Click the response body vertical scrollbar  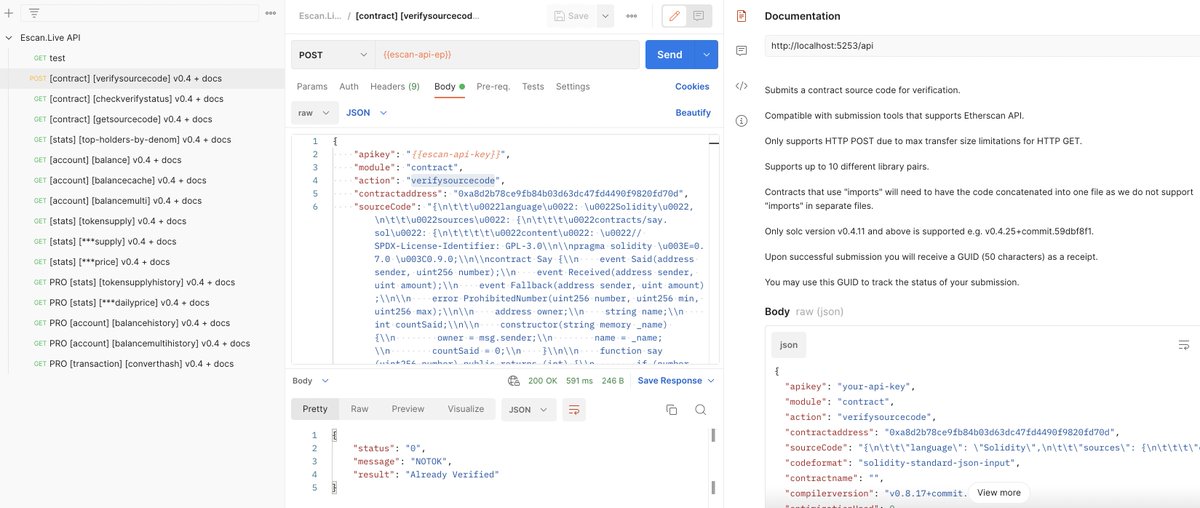tap(713, 461)
